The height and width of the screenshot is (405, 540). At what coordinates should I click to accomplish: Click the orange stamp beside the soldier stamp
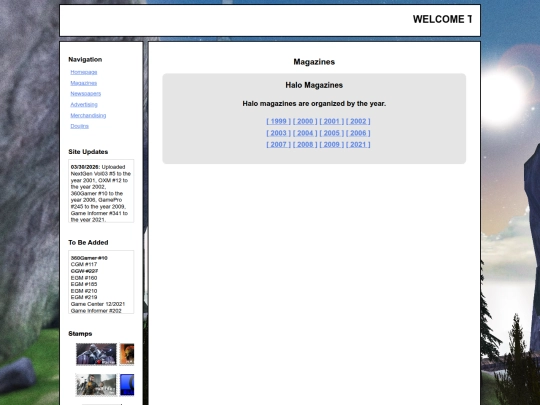127,354
